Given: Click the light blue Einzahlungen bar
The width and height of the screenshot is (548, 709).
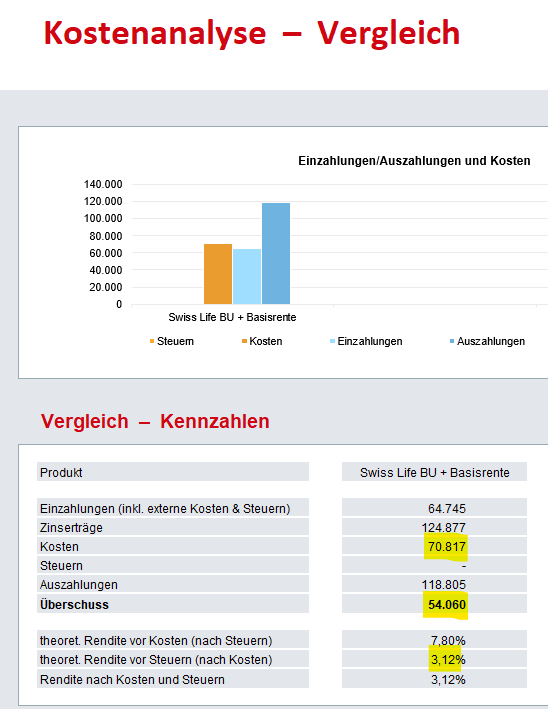Looking at the screenshot, I should click(x=247, y=276).
